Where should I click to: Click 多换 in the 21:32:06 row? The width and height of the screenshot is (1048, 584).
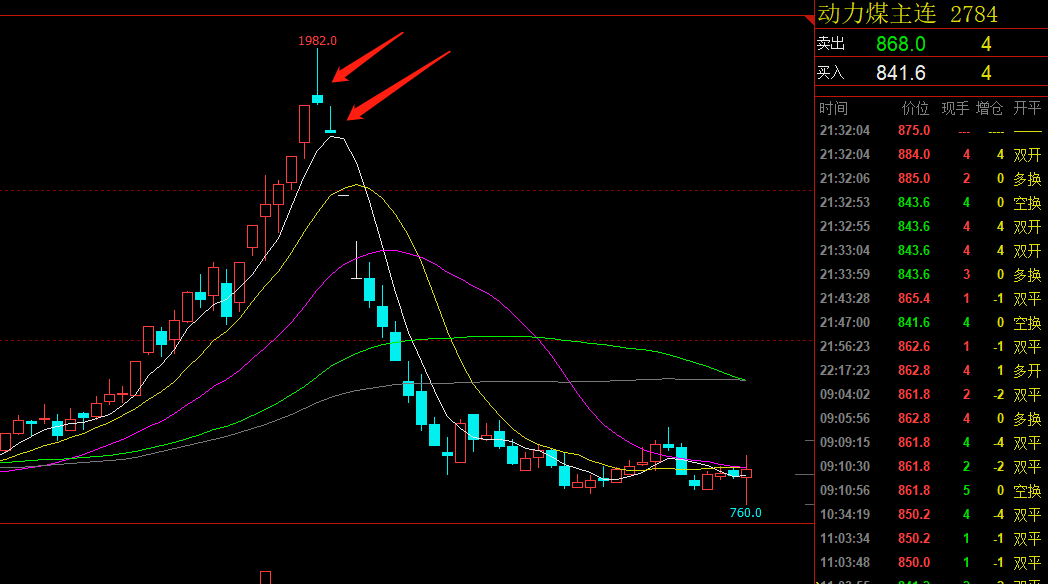1027,178
